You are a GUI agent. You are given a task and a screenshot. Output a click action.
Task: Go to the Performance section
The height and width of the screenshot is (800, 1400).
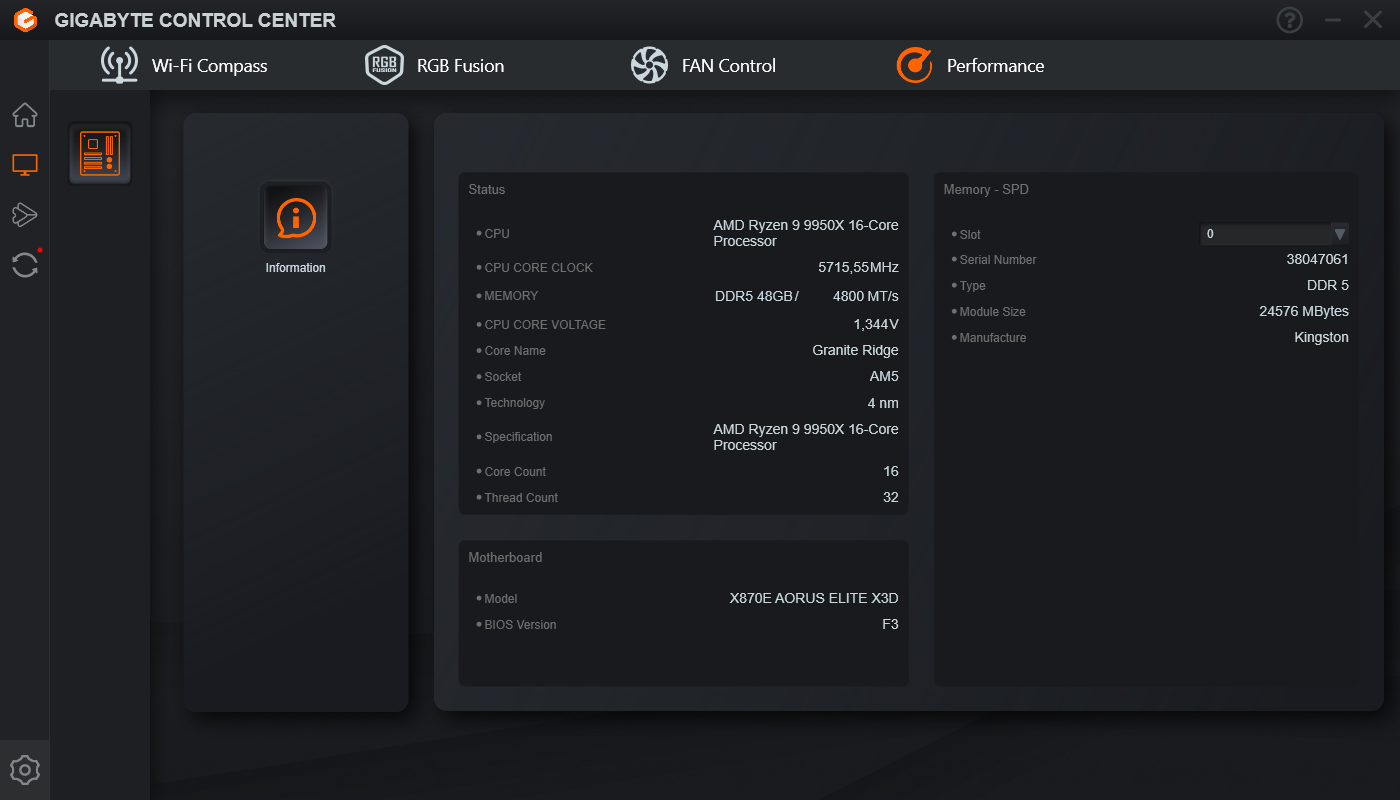pyautogui.click(x=970, y=66)
